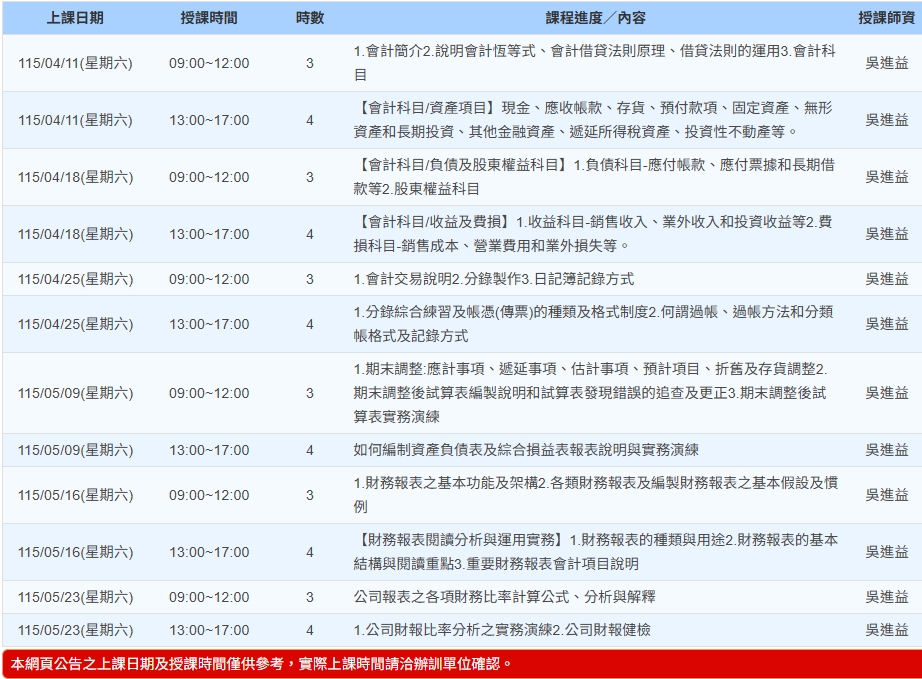Click the 課程進度/內容 column header

[595, 18]
